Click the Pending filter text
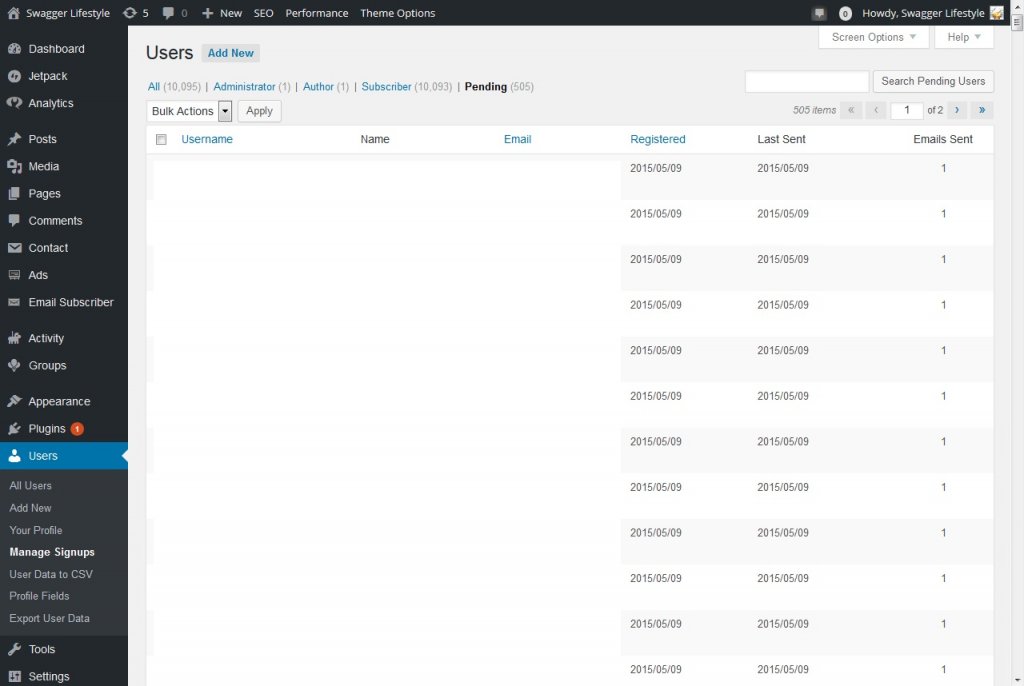 (x=486, y=86)
